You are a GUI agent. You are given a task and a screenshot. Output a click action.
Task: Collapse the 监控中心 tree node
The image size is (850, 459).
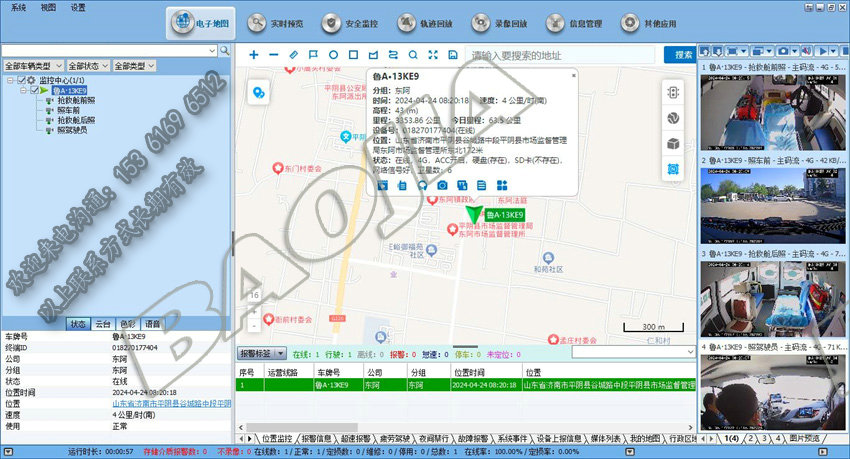coord(9,80)
